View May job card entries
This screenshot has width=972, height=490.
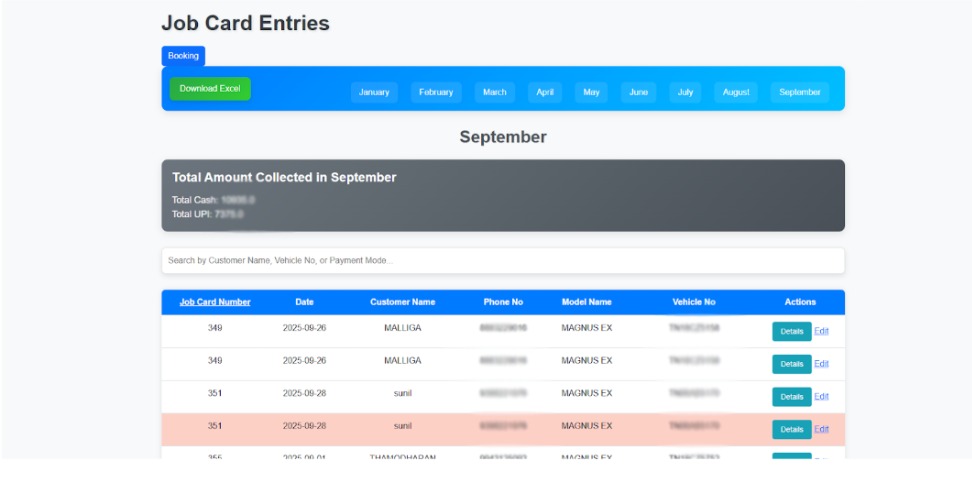coord(591,92)
